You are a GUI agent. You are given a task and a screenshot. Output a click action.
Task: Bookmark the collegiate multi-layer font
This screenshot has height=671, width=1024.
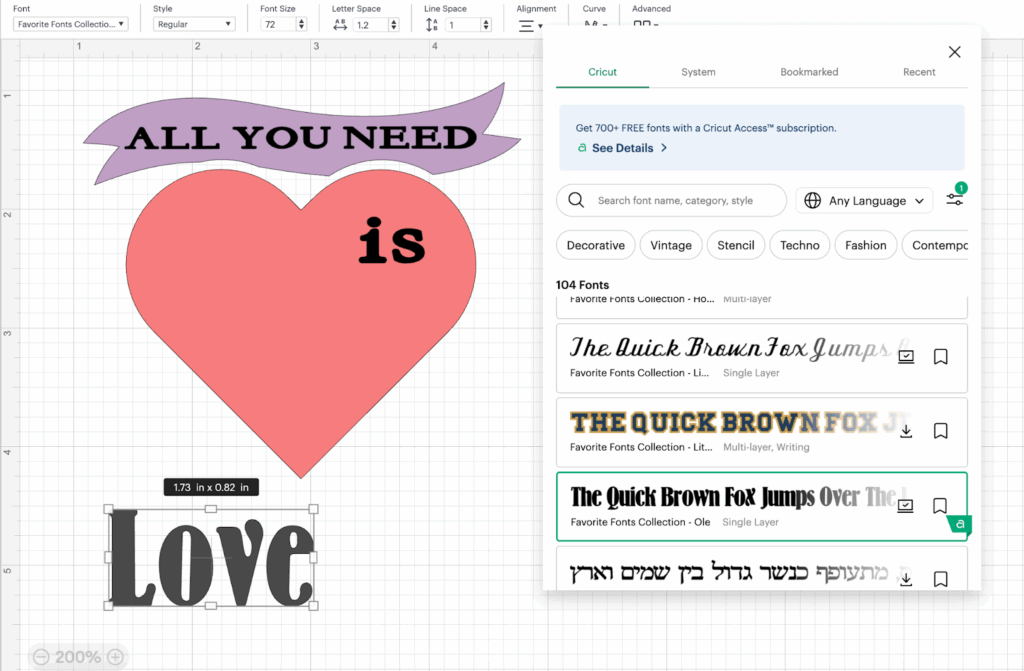click(x=940, y=431)
